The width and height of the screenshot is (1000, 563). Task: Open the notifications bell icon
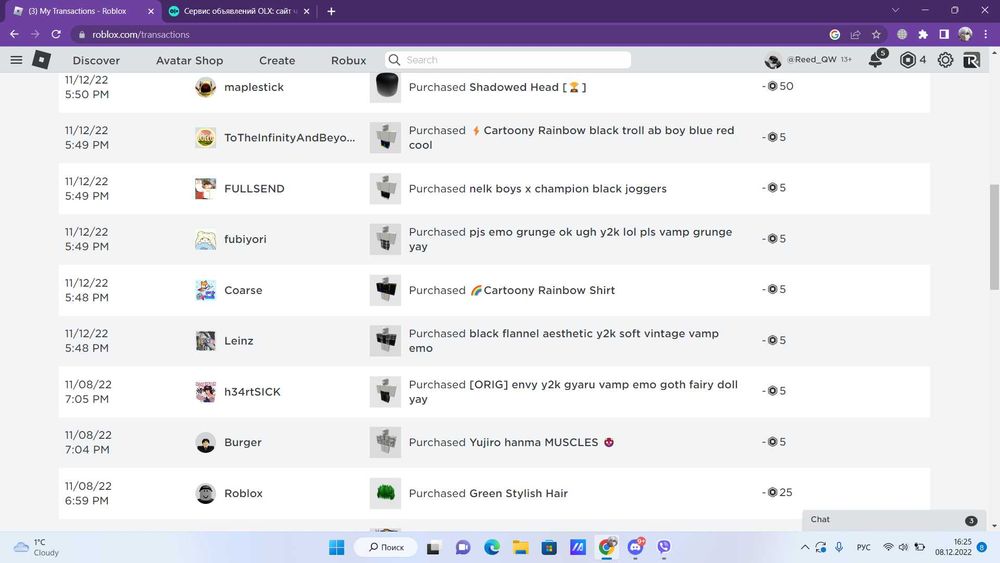pyautogui.click(x=876, y=59)
